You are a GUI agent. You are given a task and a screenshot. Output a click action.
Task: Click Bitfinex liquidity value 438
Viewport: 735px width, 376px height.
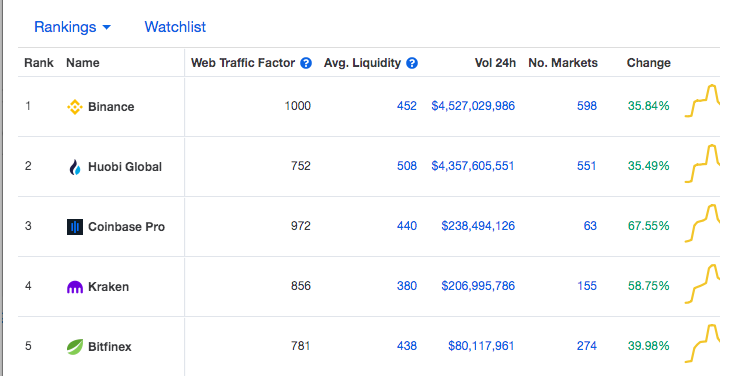click(x=406, y=346)
